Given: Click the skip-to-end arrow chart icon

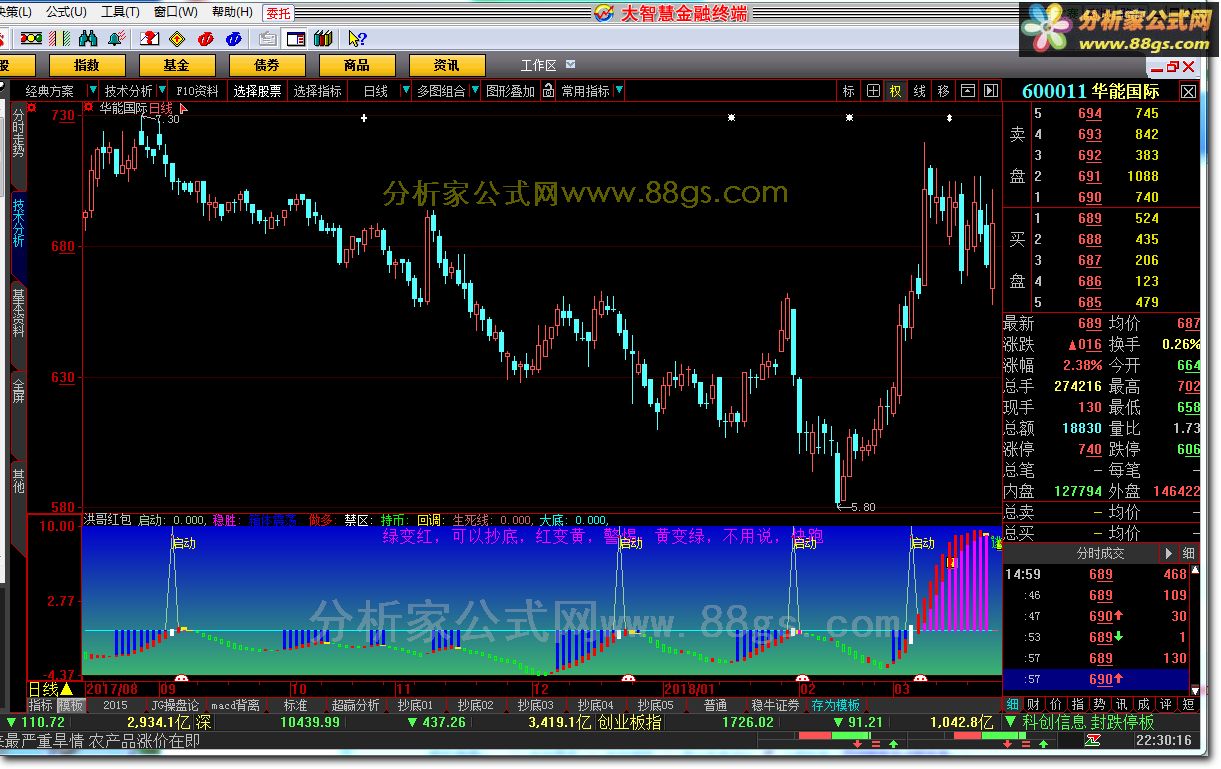Looking at the screenshot, I should click(x=990, y=91).
